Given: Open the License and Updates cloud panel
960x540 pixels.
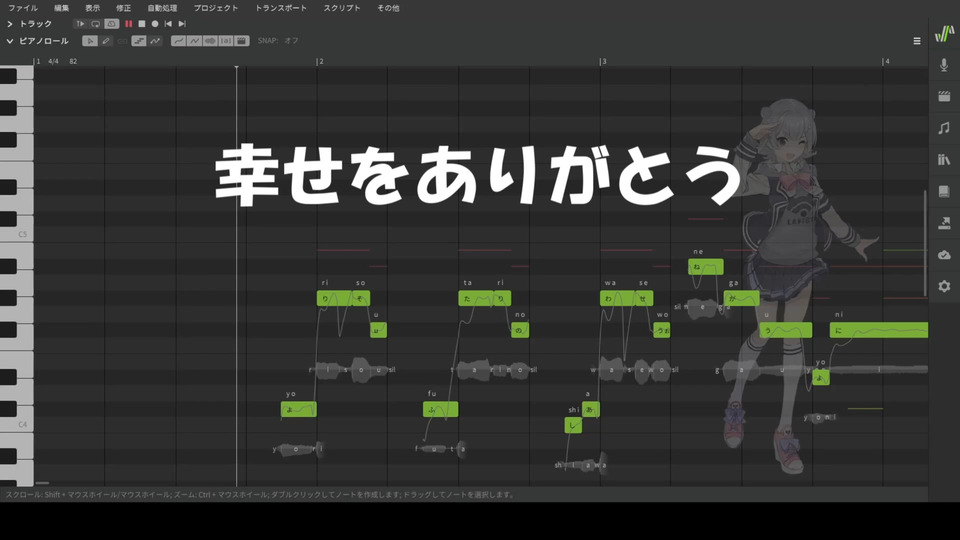Looking at the screenshot, I should coord(943,255).
